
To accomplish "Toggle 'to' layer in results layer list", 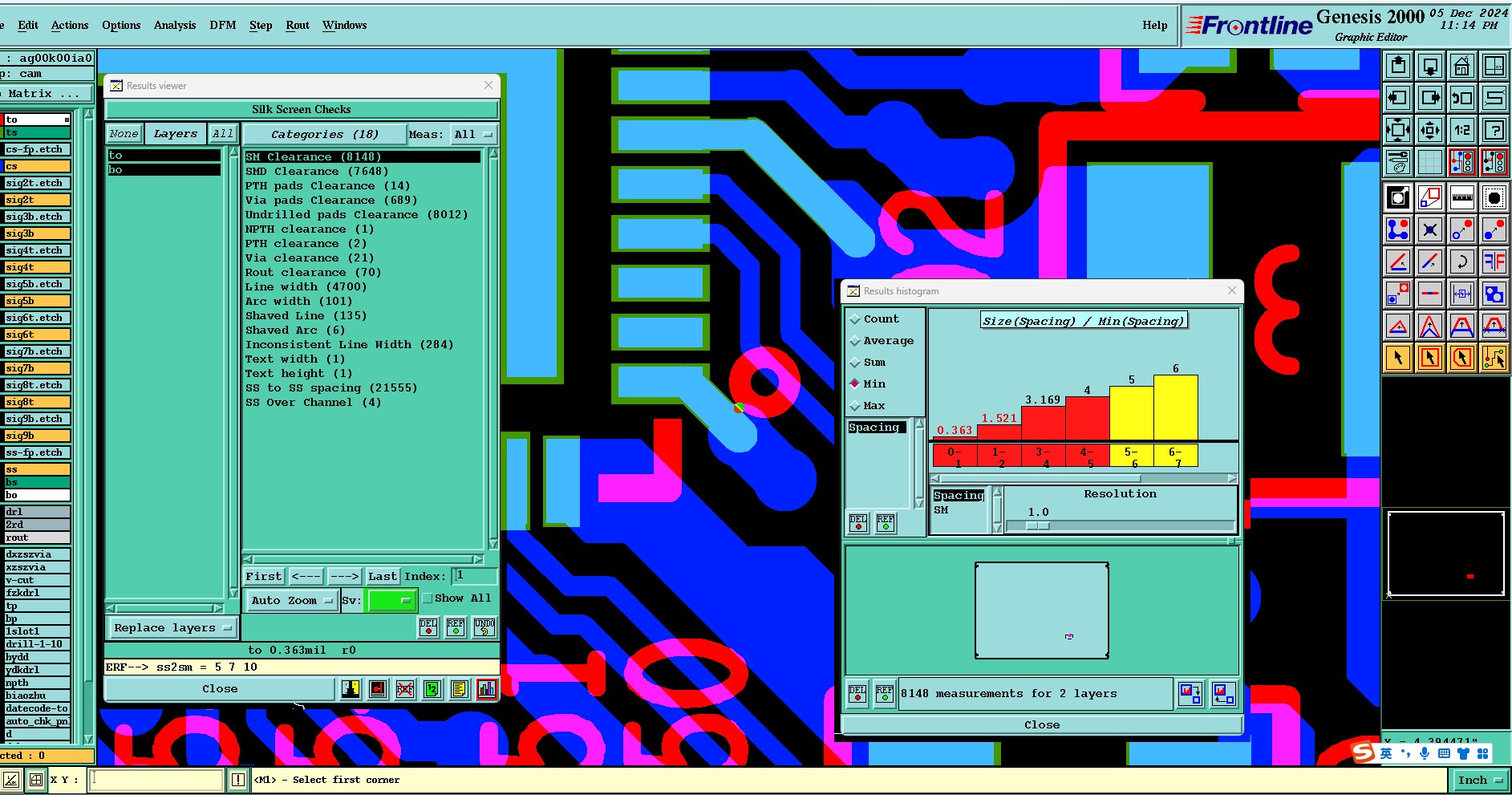I will click(164, 156).
